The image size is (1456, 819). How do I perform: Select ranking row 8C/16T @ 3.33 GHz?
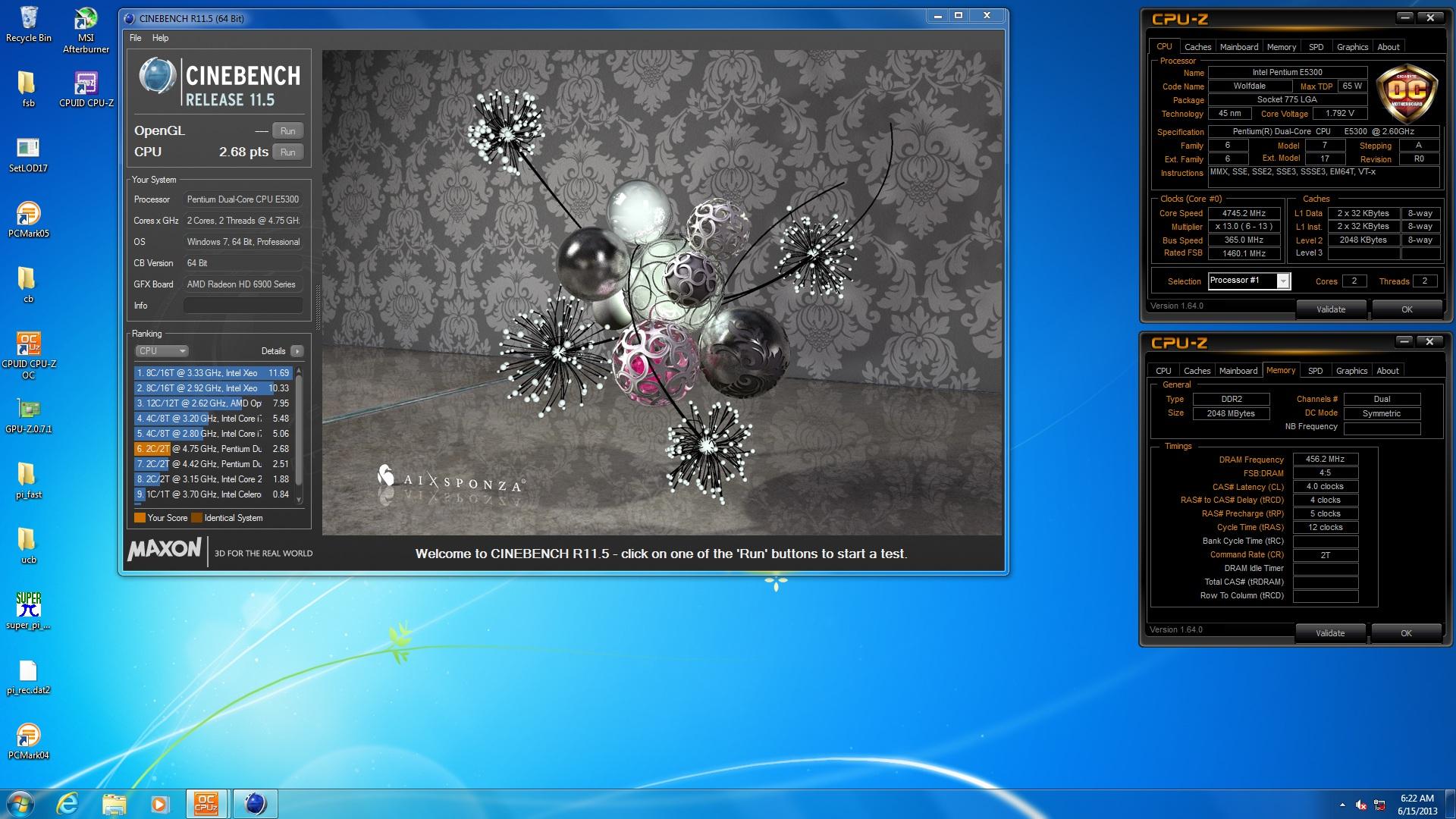tap(213, 373)
